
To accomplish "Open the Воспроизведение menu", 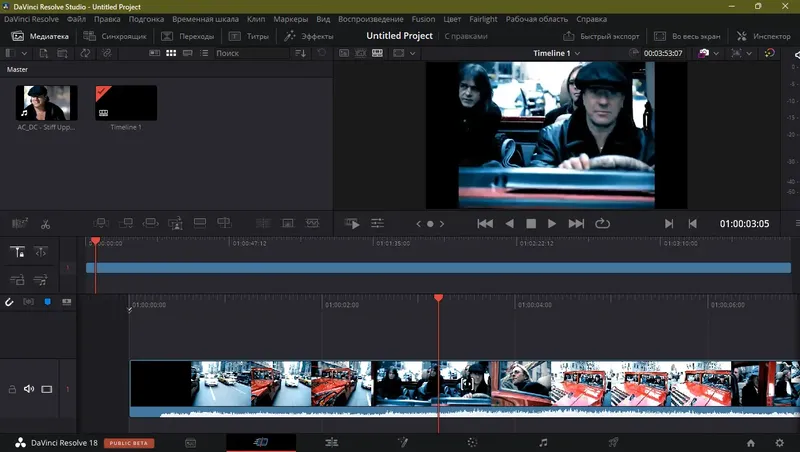I will pos(370,19).
